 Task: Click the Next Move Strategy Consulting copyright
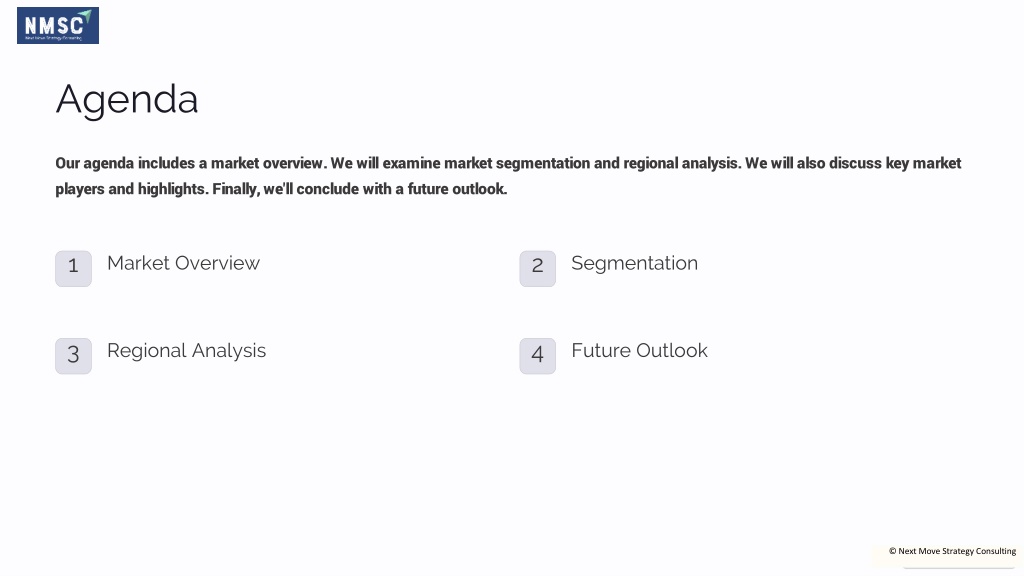pos(952,551)
